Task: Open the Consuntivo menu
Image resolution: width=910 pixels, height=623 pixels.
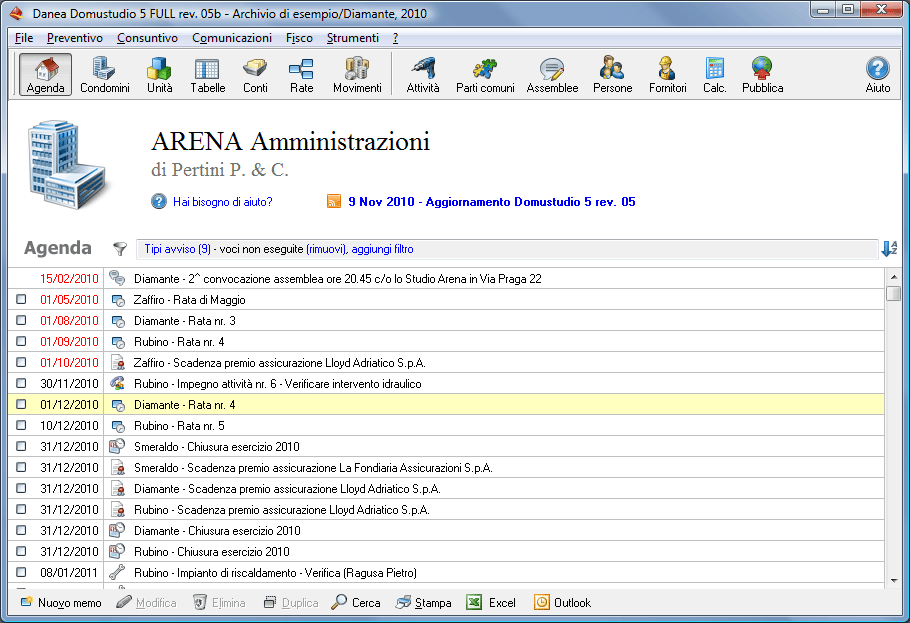Action: pos(147,38)
